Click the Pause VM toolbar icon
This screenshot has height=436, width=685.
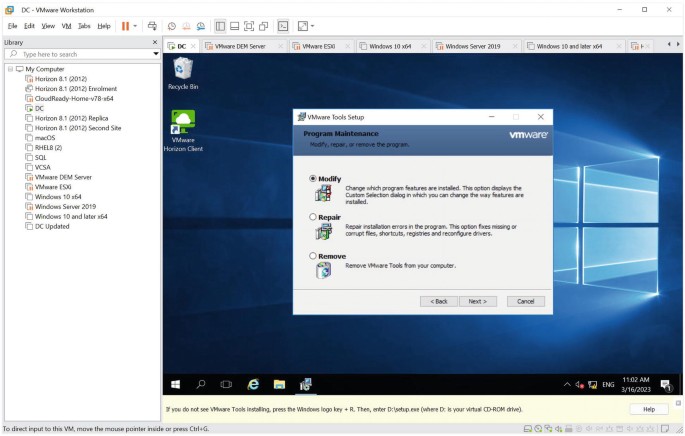126,25
